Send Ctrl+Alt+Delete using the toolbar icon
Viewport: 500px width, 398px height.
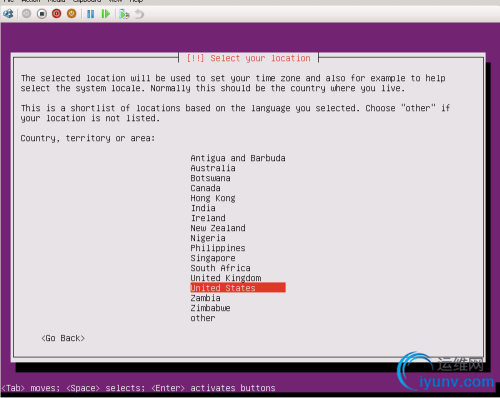pyautogui.click(x=8, y=14)
